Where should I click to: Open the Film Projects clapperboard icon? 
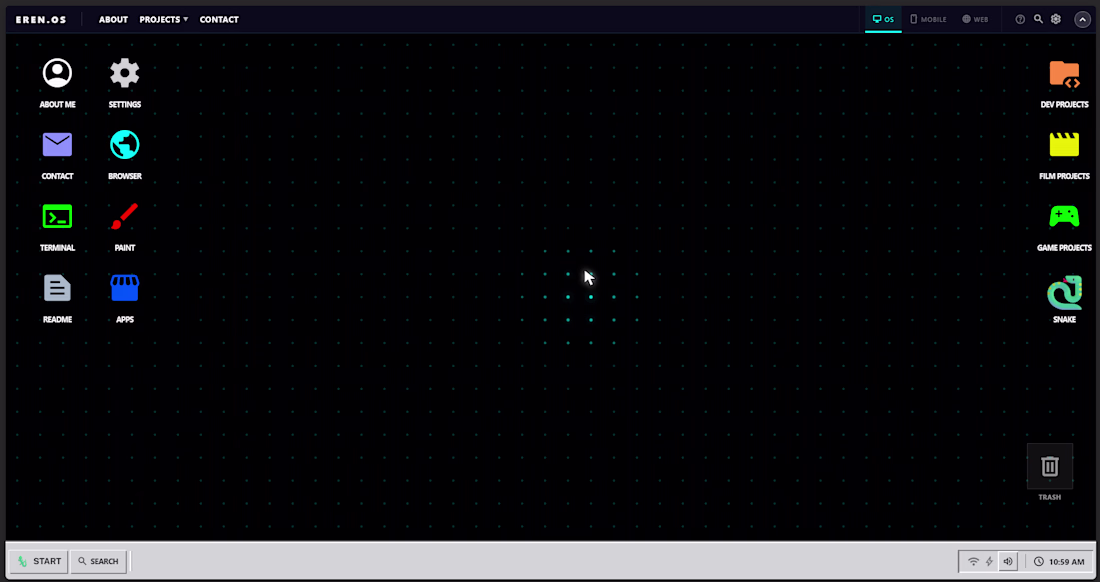(x=1064, y=145)
